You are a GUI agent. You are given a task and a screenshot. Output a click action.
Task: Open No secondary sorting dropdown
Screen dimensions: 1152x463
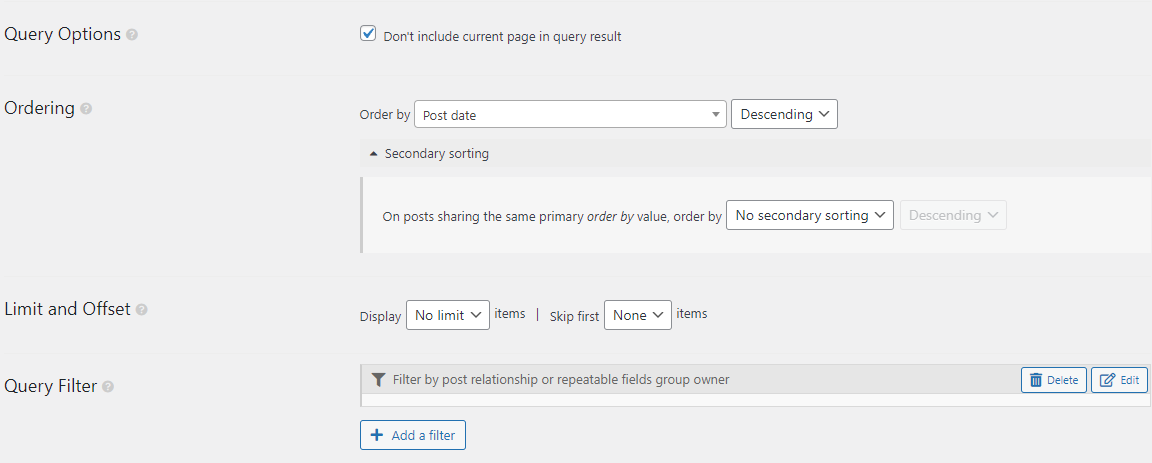click(x=810, y=215)
